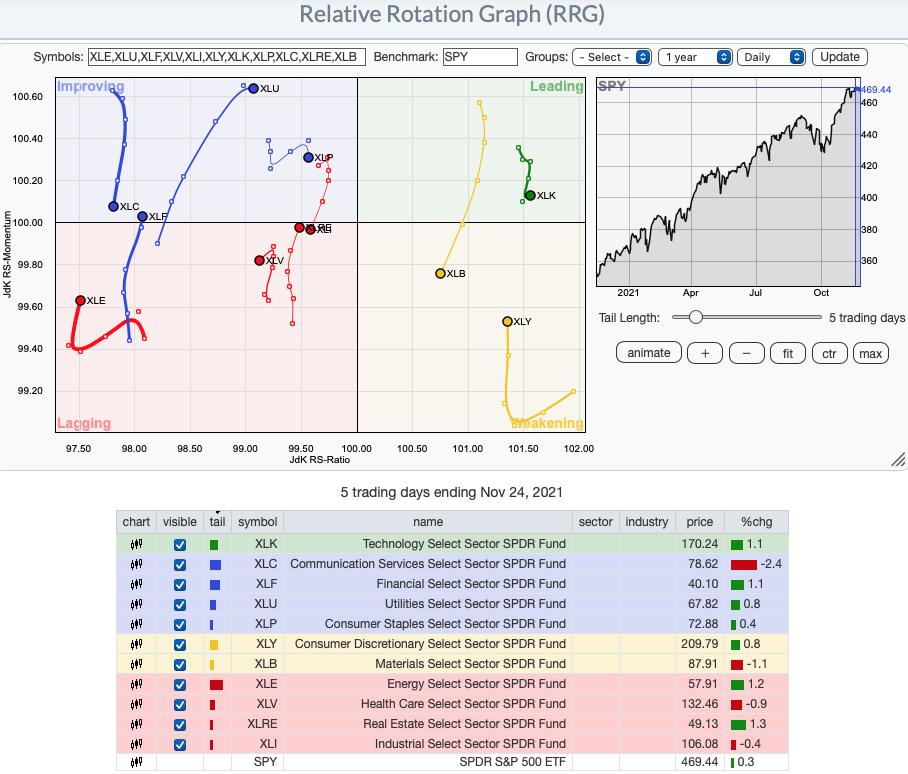The image size is (908, 774).
Task: Click the tail column header
Action: click(x=217, y=522)
